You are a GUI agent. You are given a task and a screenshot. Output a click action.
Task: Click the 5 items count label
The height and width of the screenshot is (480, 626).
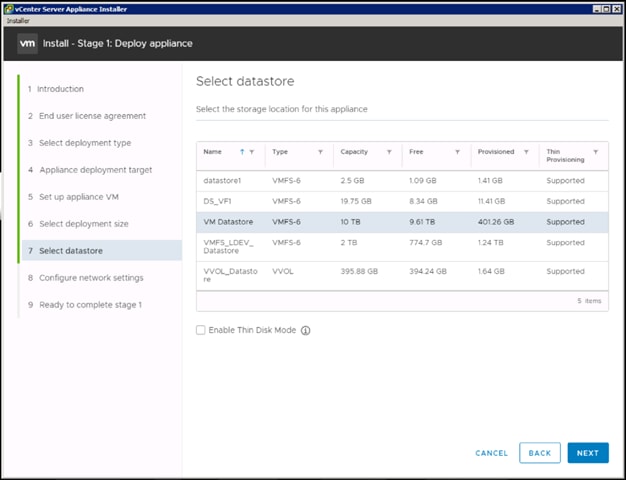[x=589, y=301]
